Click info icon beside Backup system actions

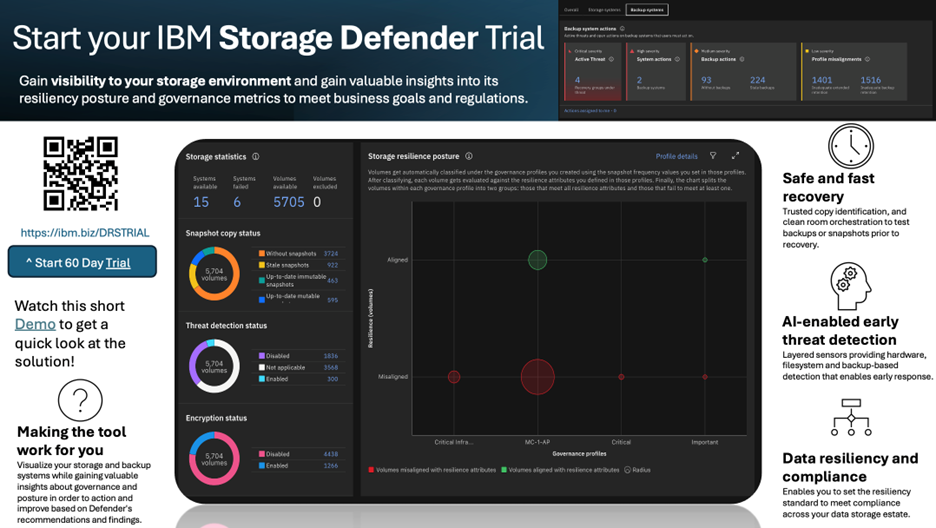622,29
